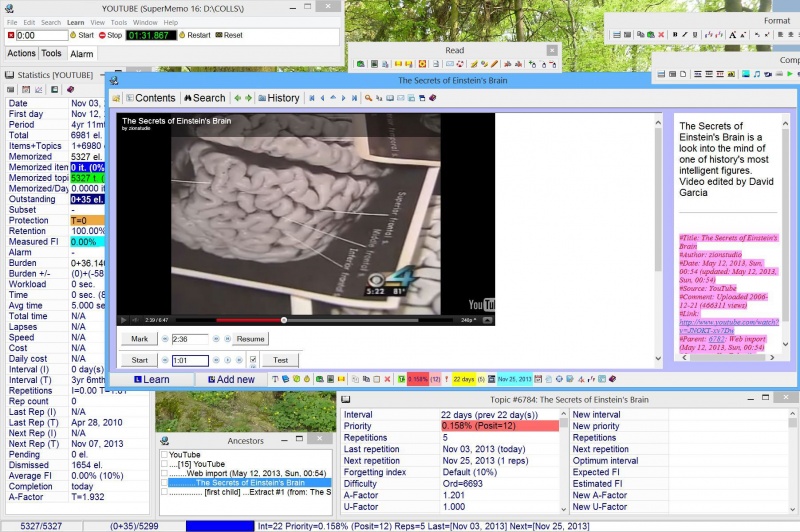The height and width of the screenshot is (532, 800).
Task: Go back with the green left arrow
Action: click(x=238, y=98)
